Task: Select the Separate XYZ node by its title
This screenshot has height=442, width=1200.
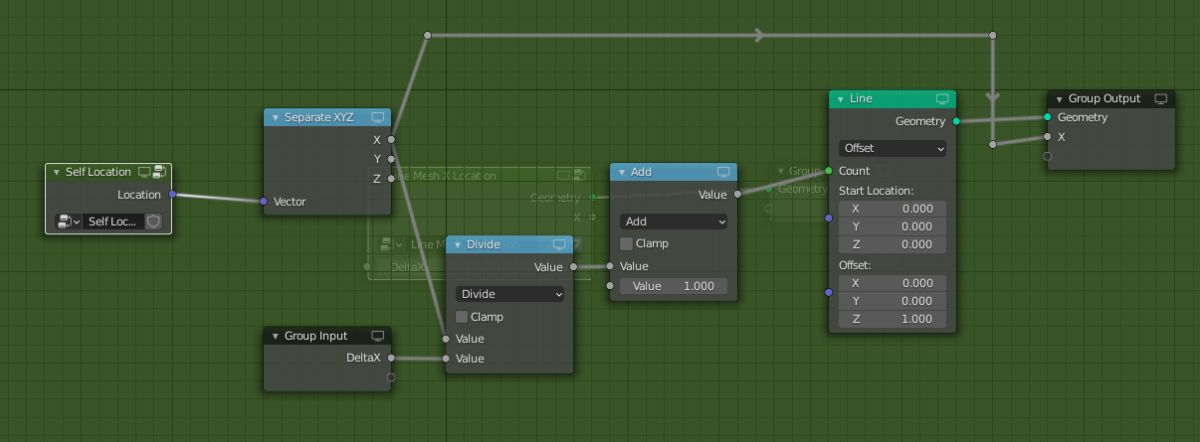Action: coord(319,117)
